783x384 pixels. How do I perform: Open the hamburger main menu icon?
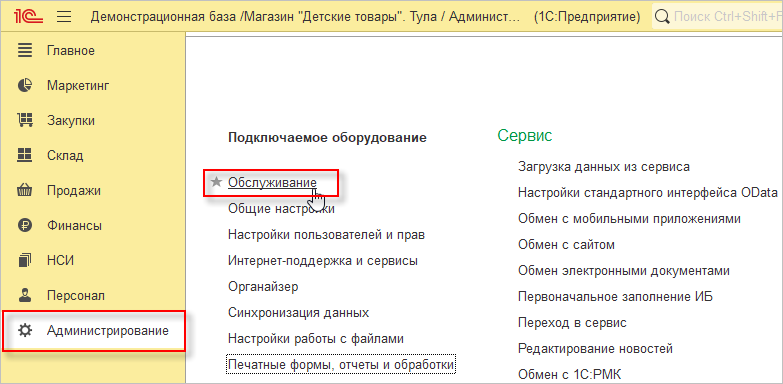point(64,17)
